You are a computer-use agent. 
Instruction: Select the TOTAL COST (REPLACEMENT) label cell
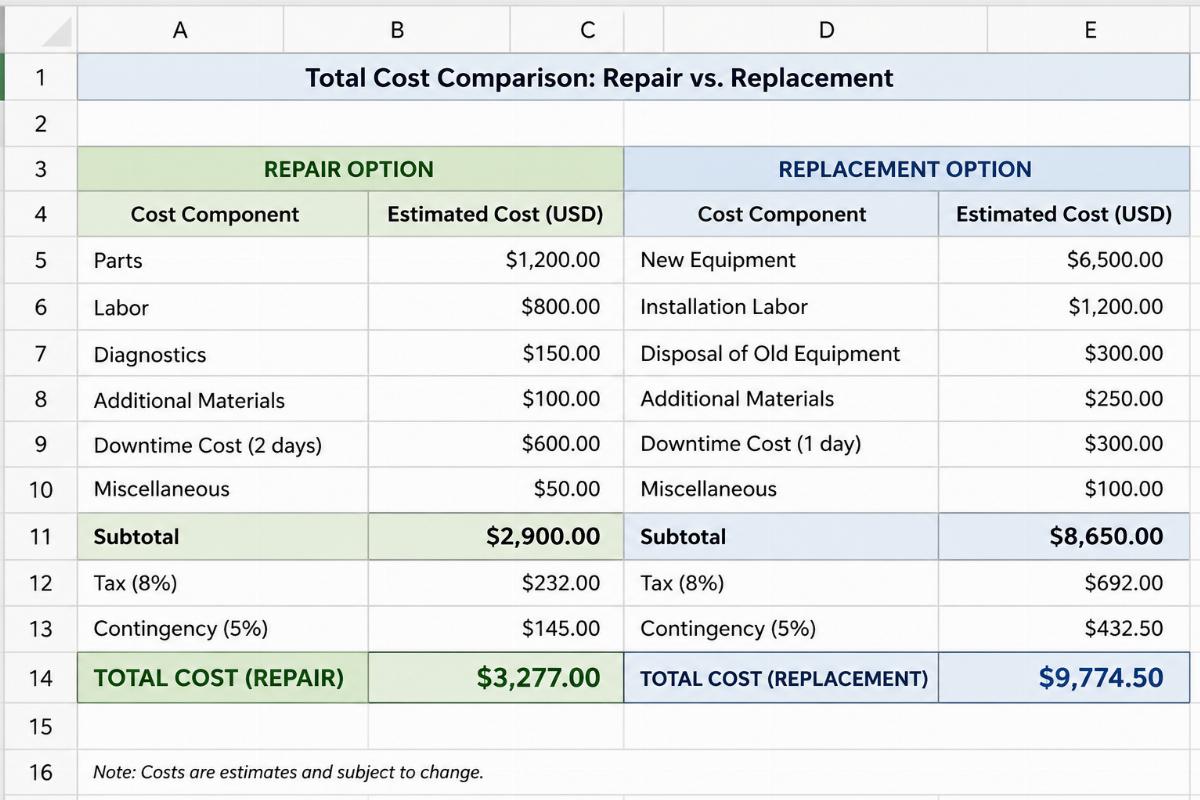[x=781, y=678]
